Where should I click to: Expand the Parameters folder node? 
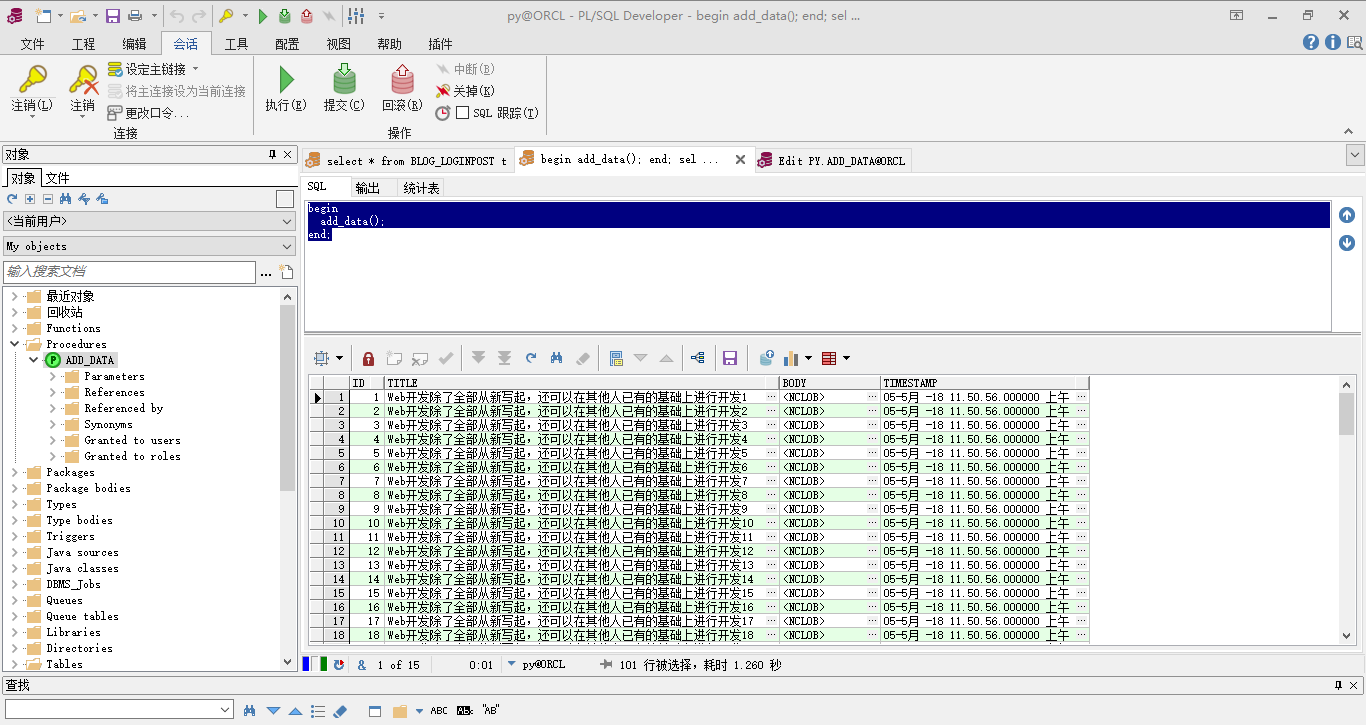click(53, 376)
